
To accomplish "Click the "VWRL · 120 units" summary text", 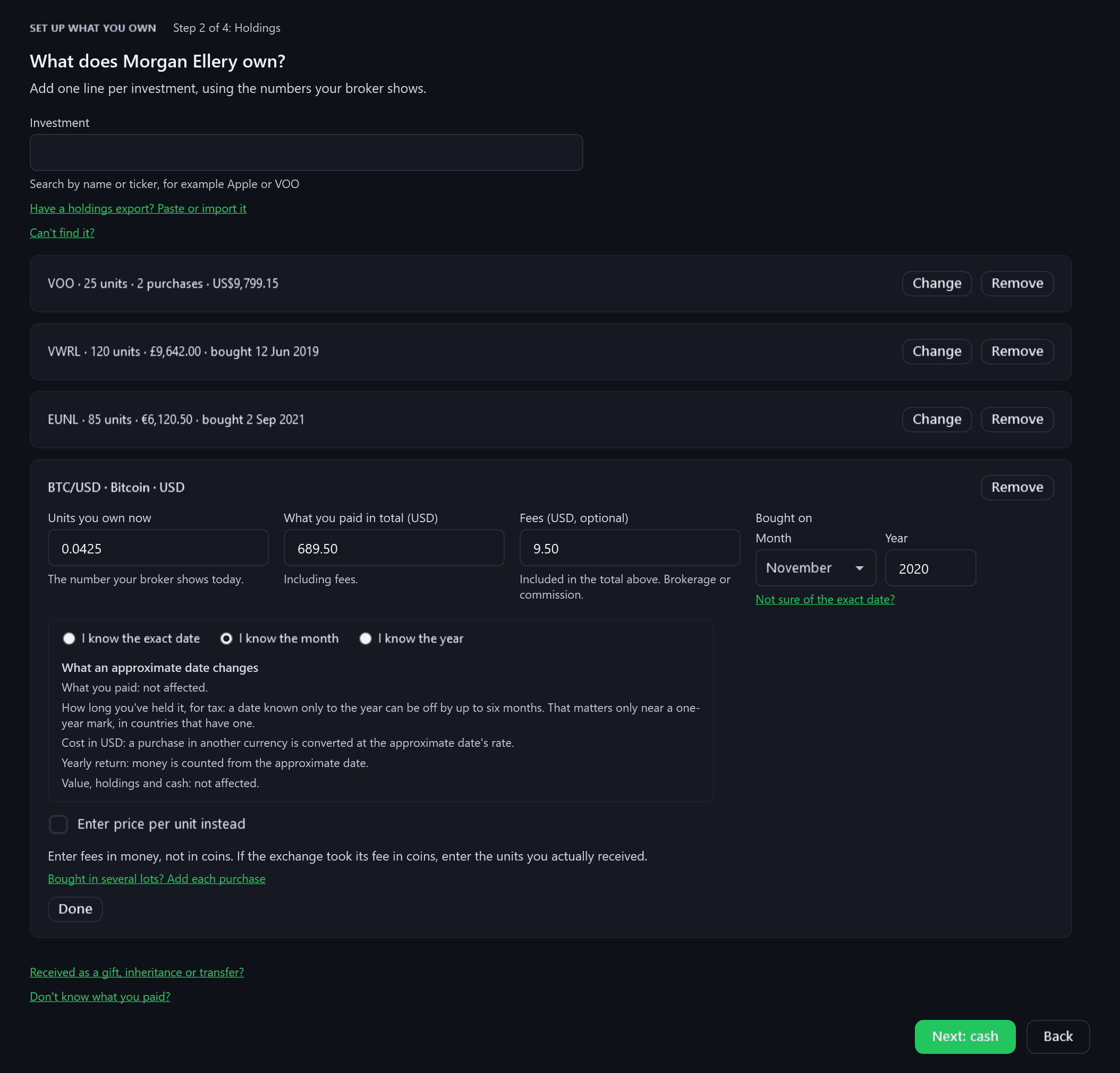I will 183,352.
